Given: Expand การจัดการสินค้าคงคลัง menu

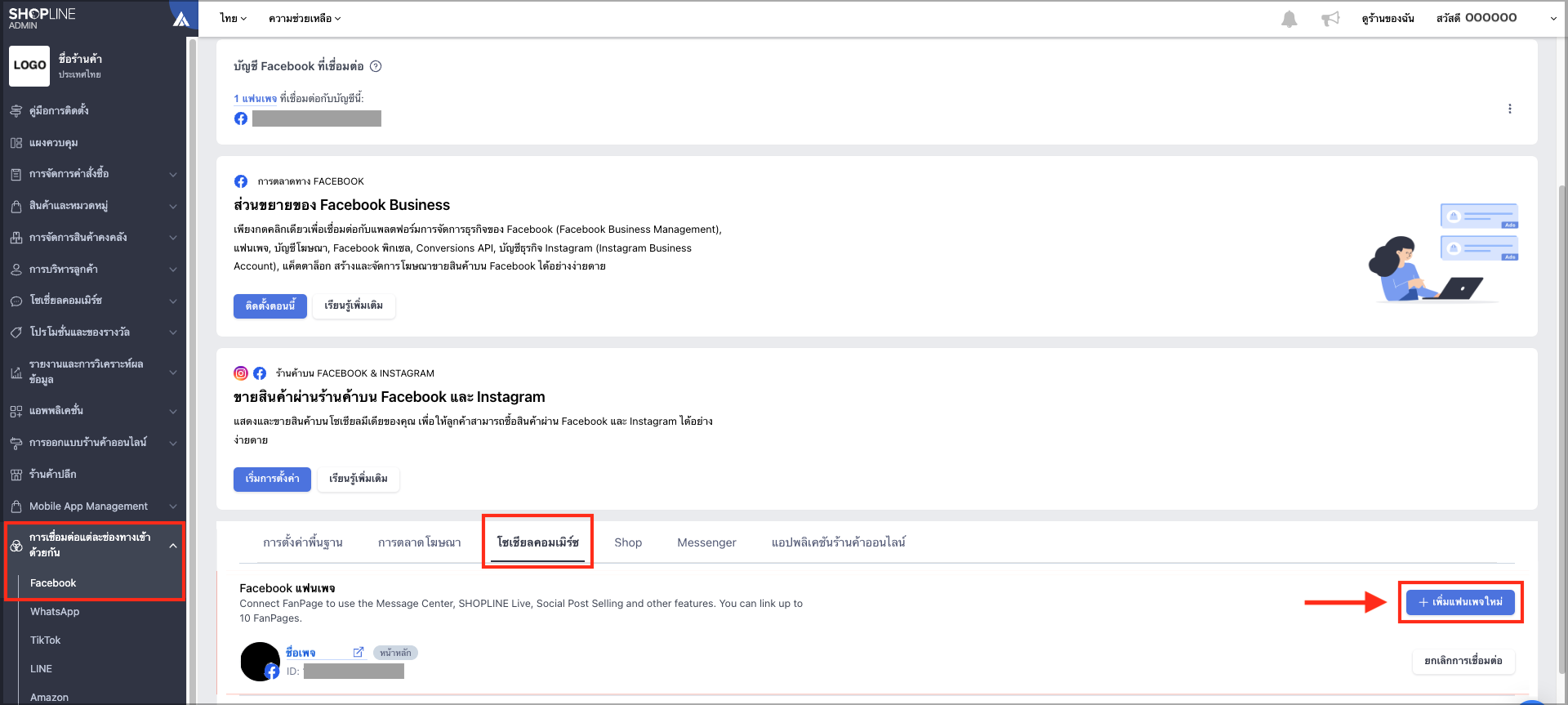Looking at the screenshot, I should tap(172, 238).
